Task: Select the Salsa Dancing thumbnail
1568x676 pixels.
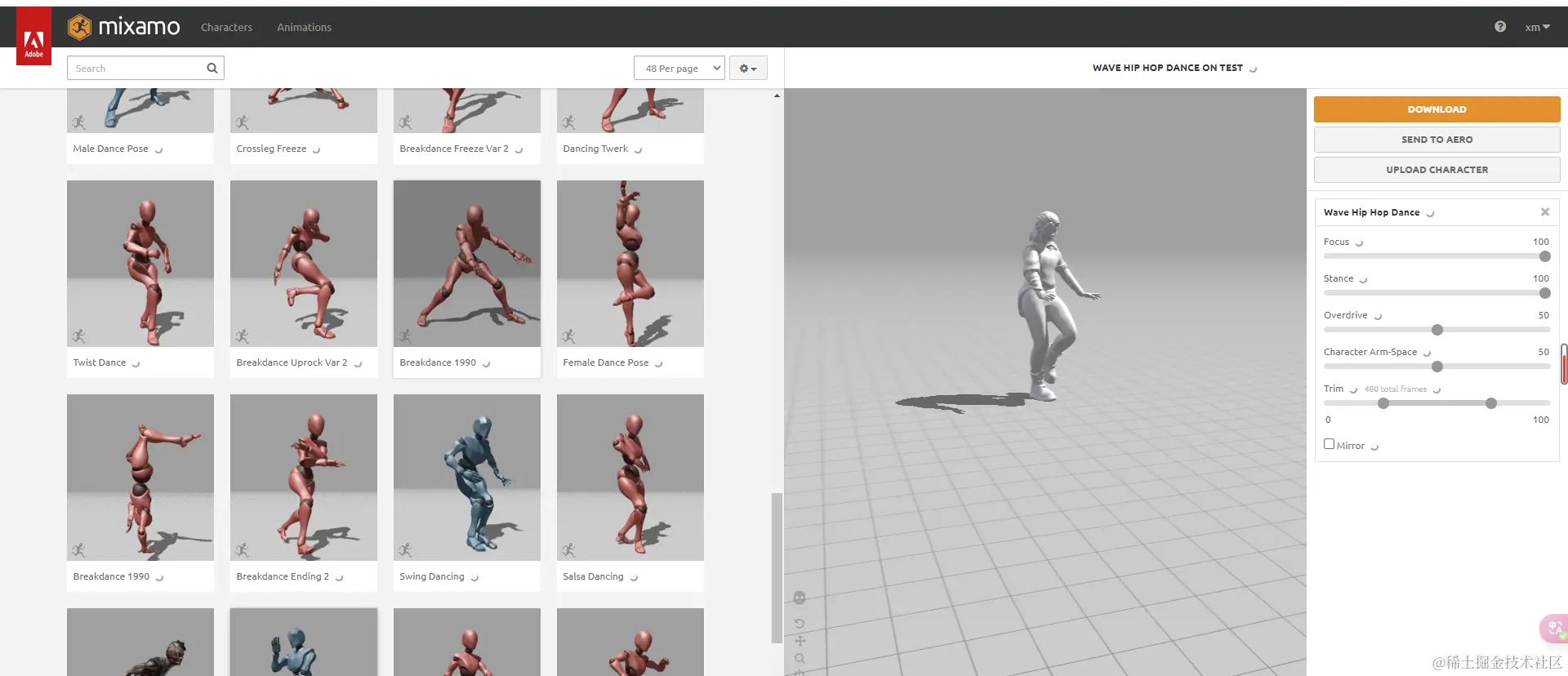Action: click(630, 478)
